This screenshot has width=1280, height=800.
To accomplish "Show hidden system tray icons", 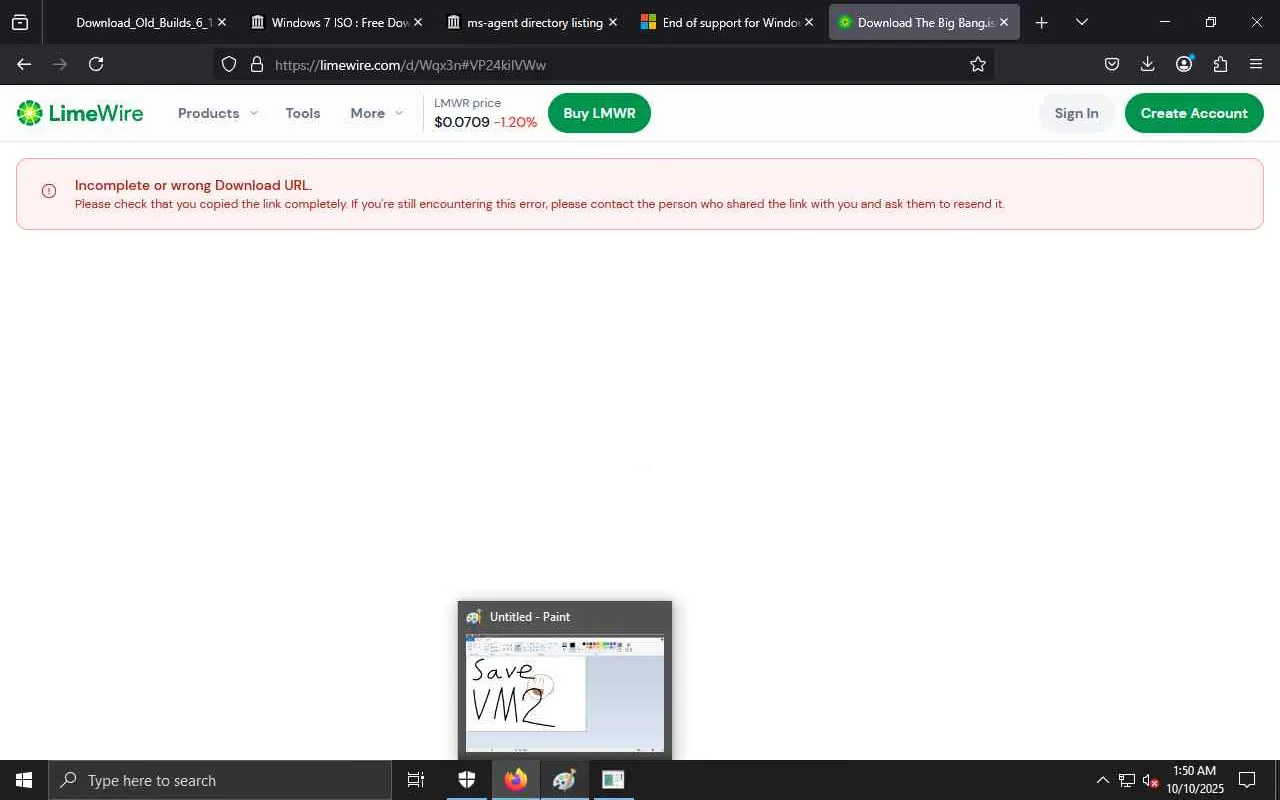I will 1103,780.
